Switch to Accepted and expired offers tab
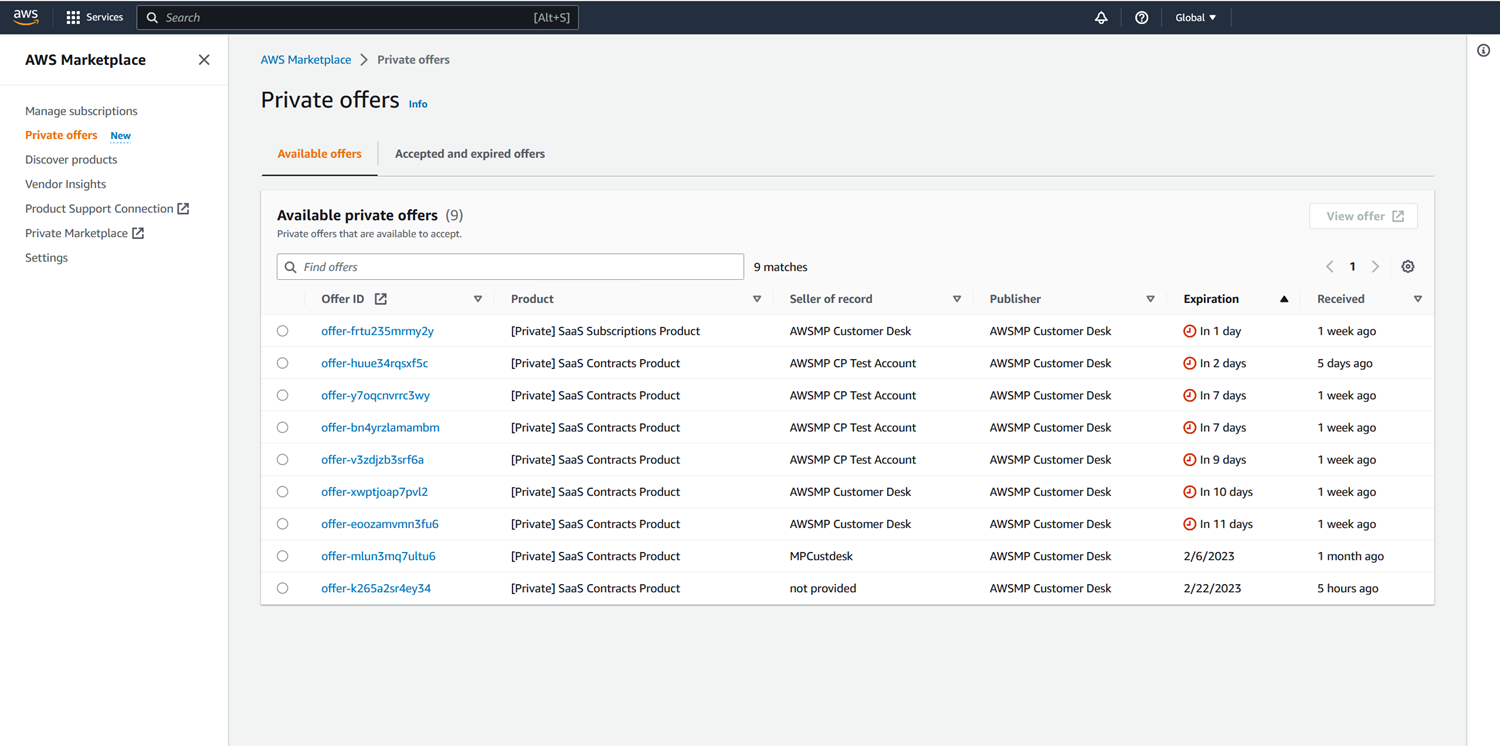 (x=470, y=154)
